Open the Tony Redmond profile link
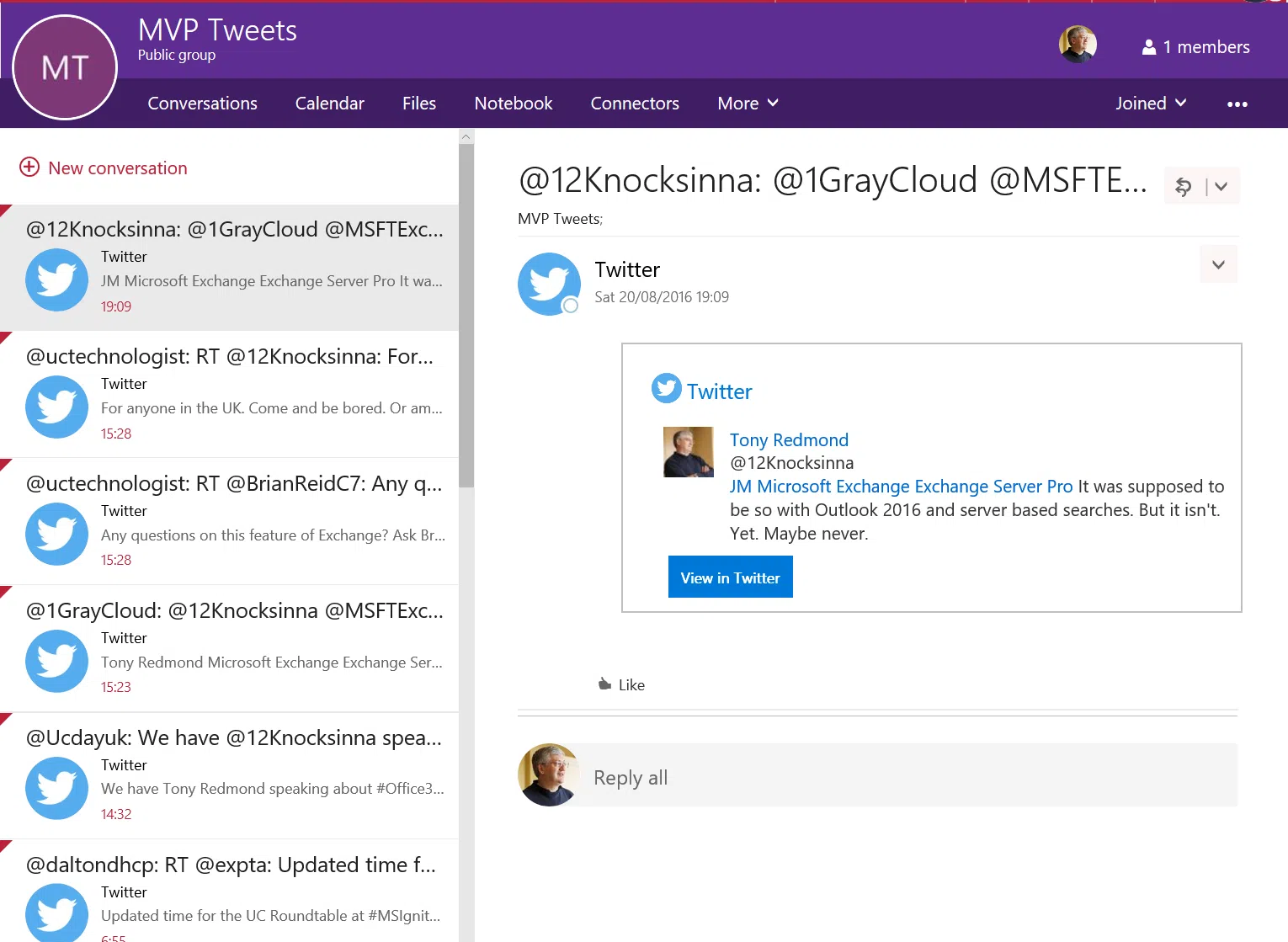 pos(789,440)
